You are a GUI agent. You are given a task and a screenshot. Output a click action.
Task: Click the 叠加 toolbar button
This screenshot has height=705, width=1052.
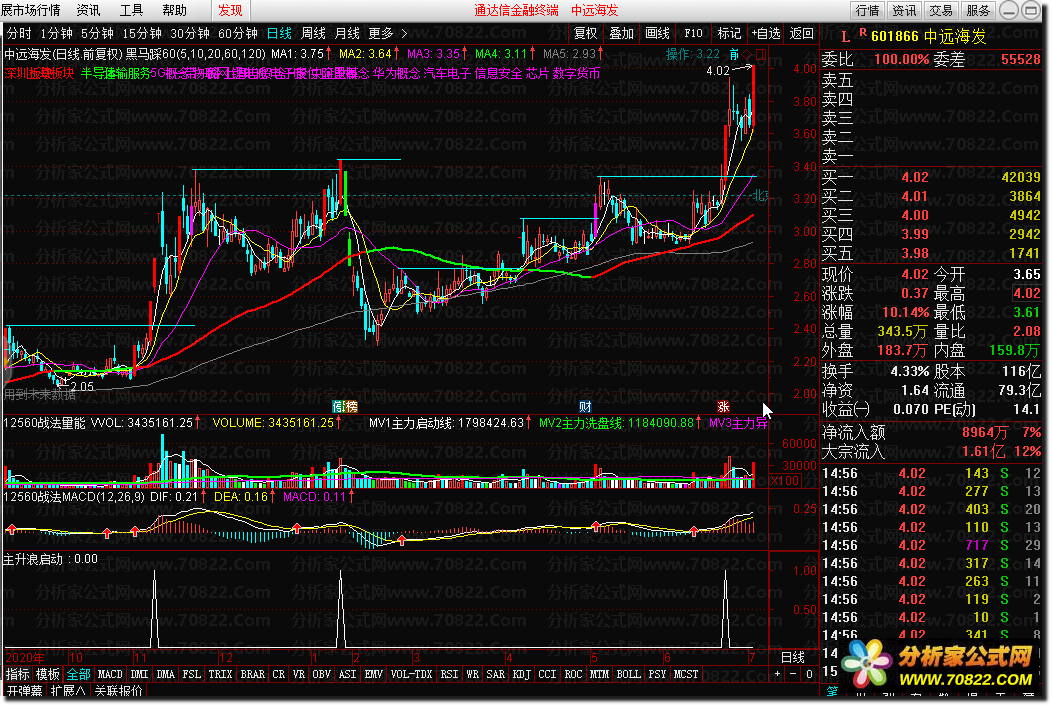click(621, 33)
